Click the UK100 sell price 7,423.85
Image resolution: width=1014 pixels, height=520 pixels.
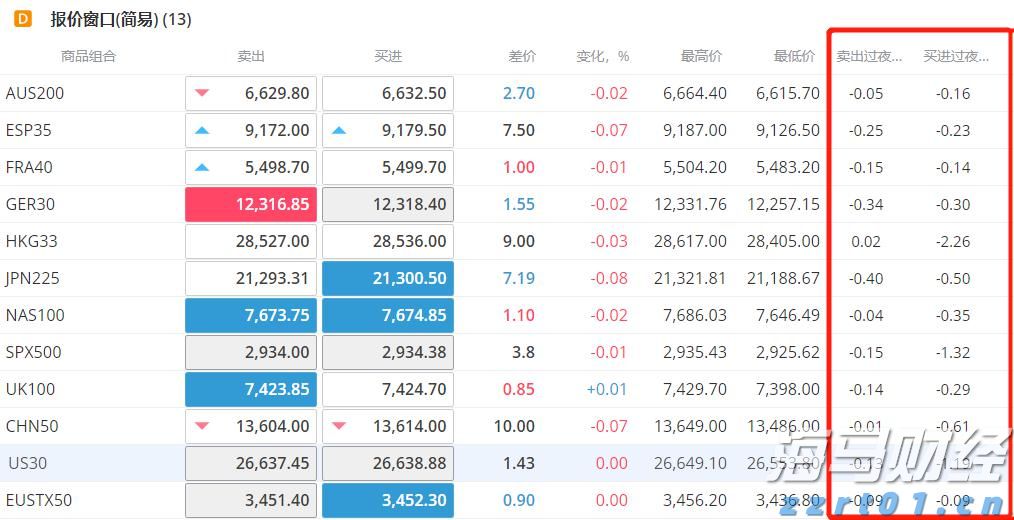(251, 389)
